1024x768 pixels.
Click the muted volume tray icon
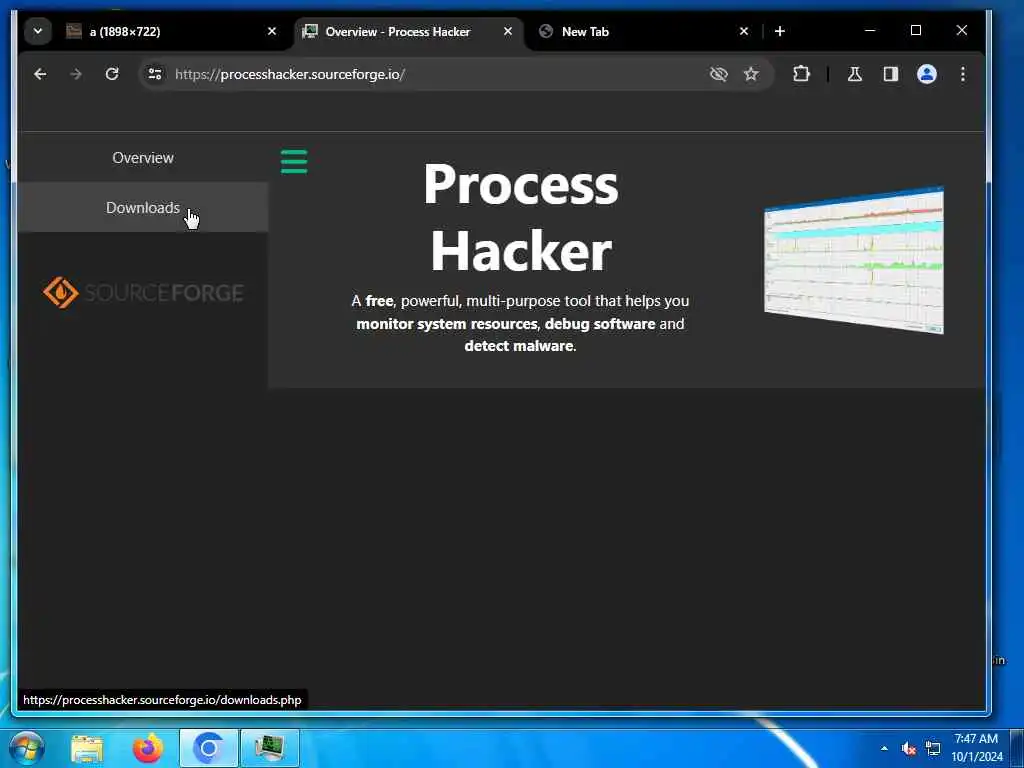pyautogui.click(x=908, y=748)
